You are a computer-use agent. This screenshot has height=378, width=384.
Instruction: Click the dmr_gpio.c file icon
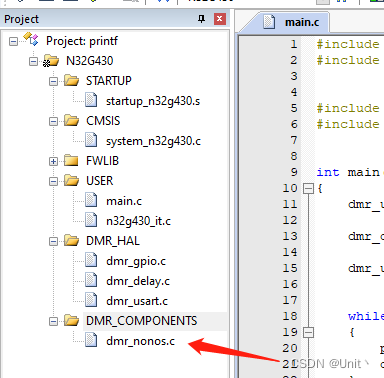click(x=91, y=260)
